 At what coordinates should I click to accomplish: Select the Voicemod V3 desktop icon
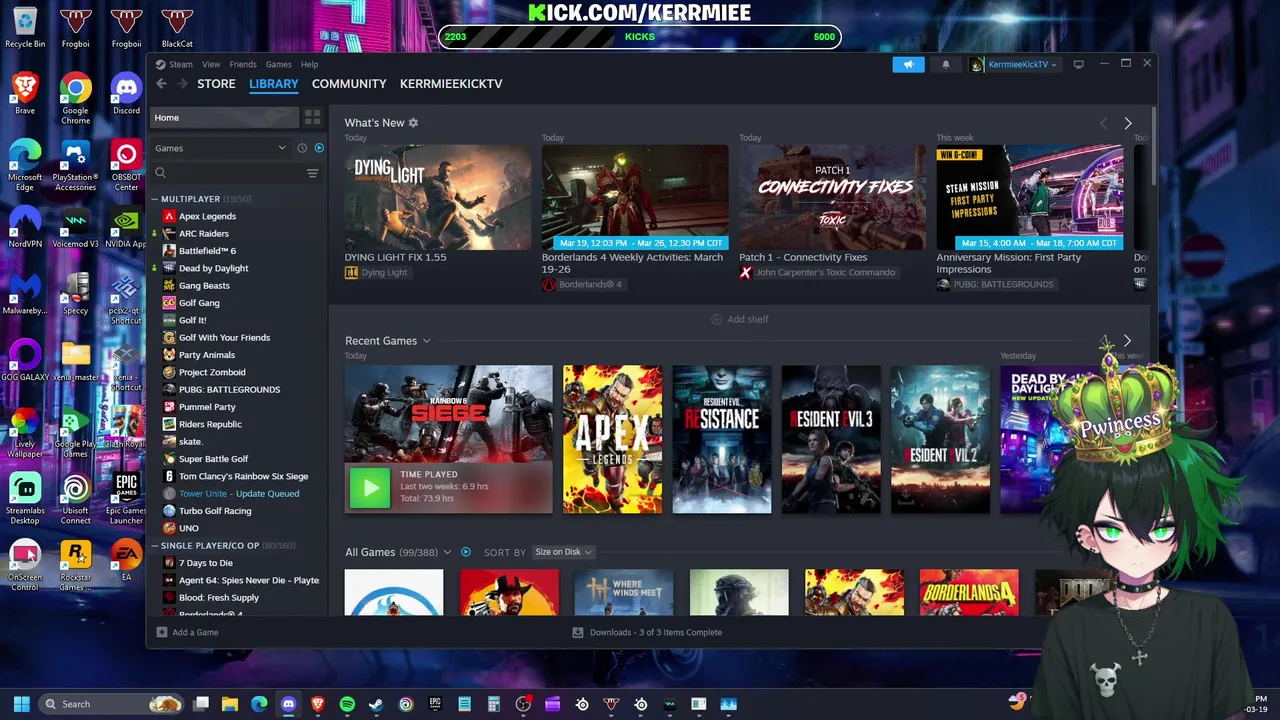75,227
